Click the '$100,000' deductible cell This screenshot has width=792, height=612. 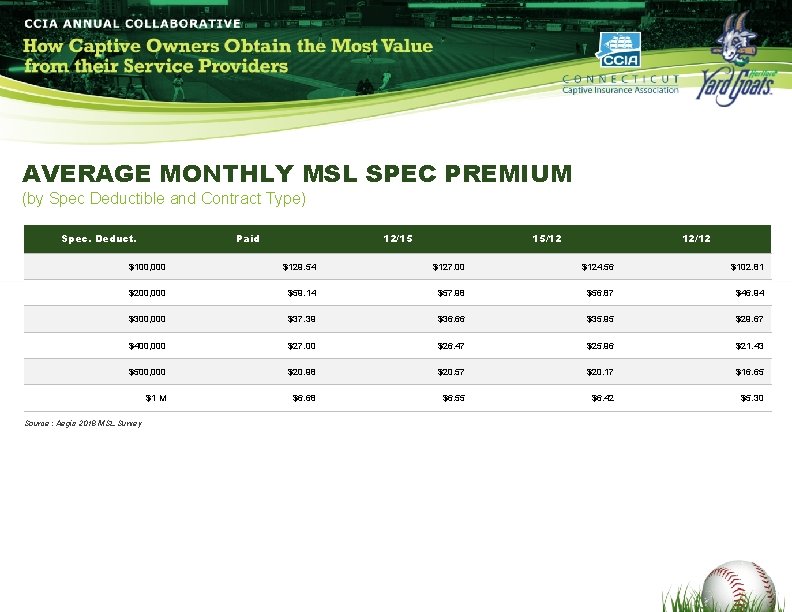point(147,267)
